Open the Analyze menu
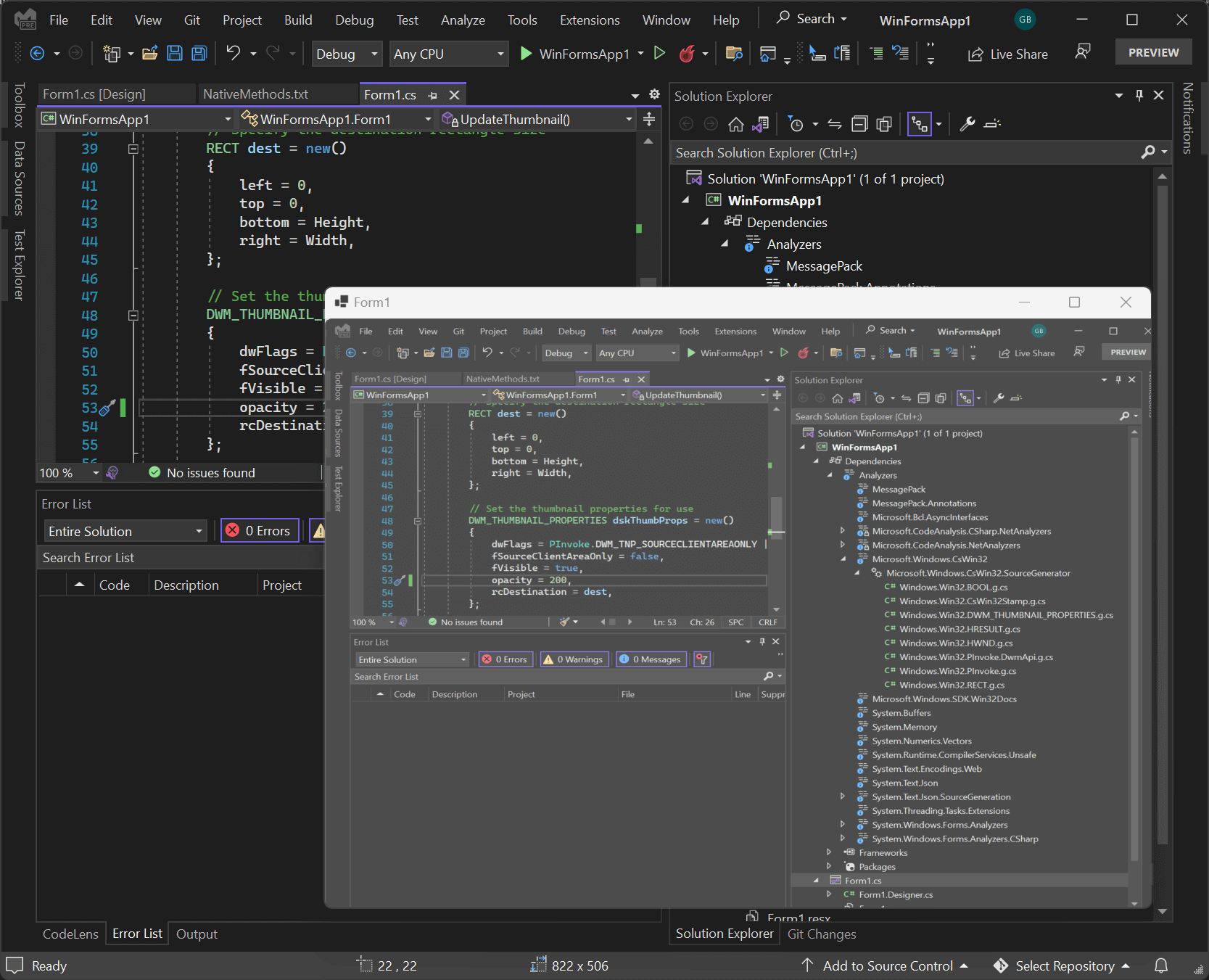This screenshot has height=980, width=1209. pyautogui.click(x=462, y=20)
